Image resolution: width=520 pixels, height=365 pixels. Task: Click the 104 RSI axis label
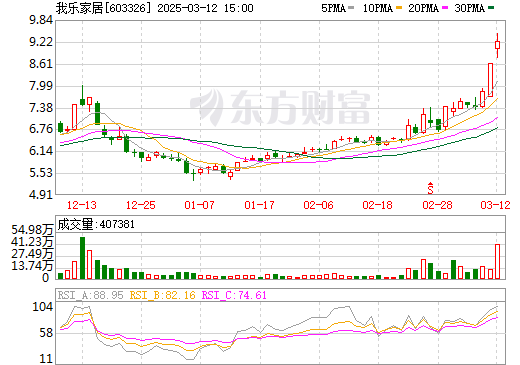tap(42, 306)
